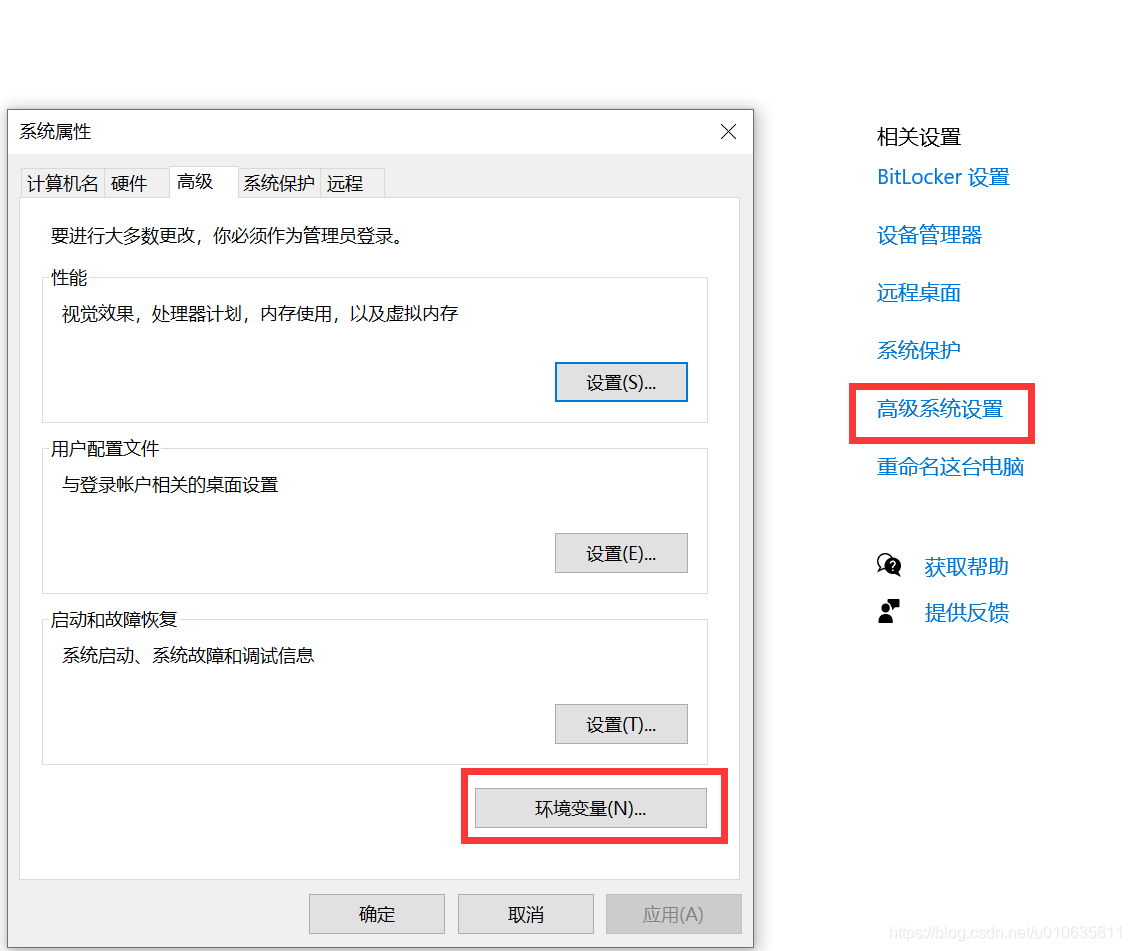Click the performance description starting 视觉效果
Screen dimensions: 1131x951
[x=260, y=313]
